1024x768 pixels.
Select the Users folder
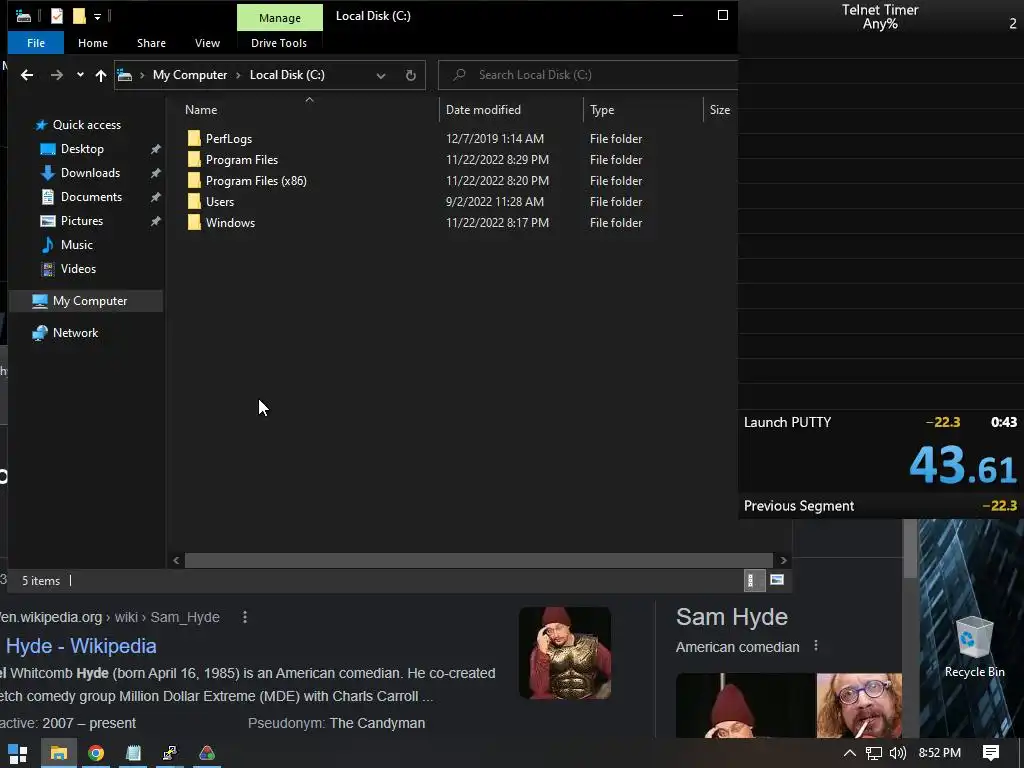(219, 202)
